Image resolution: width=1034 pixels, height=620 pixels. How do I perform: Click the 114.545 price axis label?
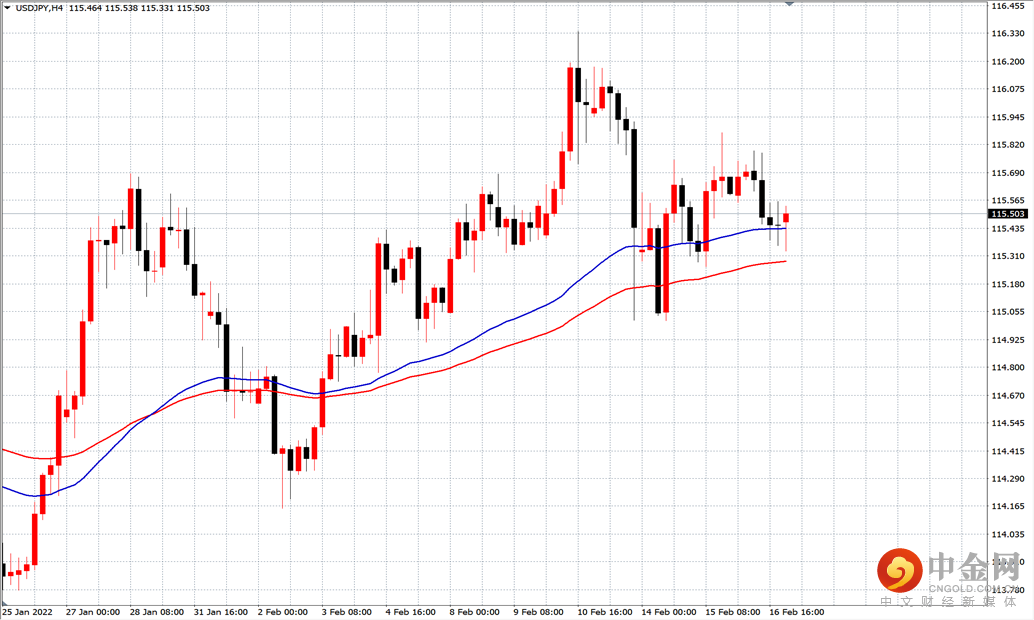[x=1008, y=423]
